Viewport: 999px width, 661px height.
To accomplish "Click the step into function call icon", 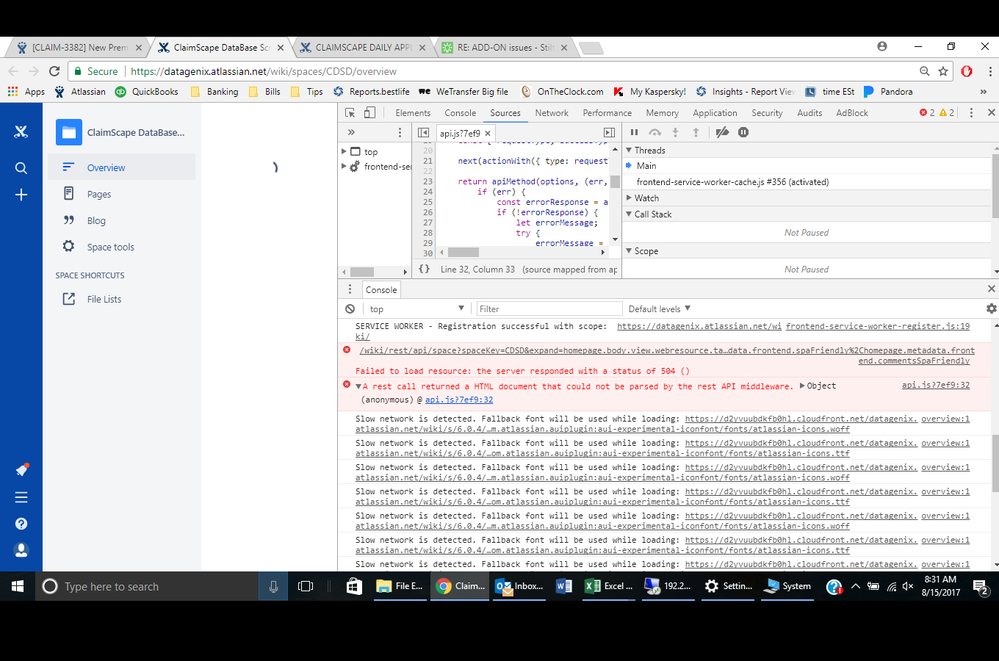I will [675, 133].
